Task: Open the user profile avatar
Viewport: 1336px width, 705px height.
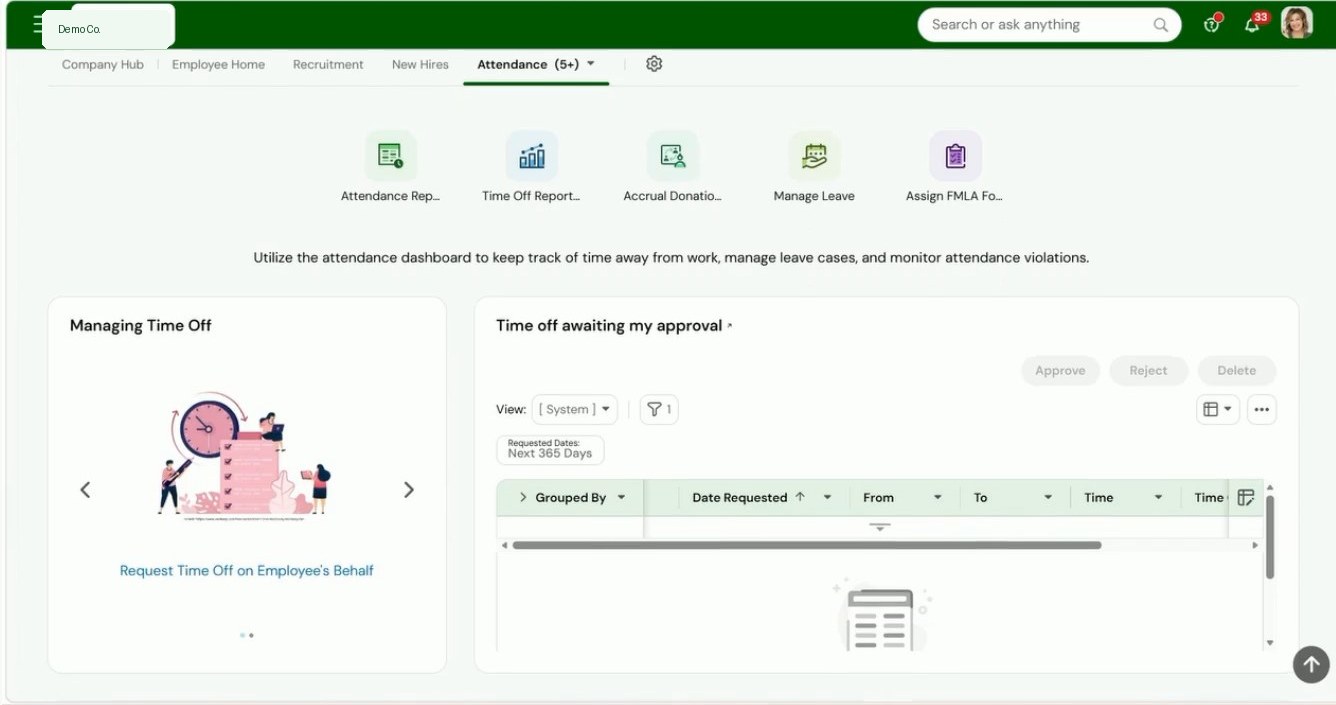Action: (x=1297, y=23)
